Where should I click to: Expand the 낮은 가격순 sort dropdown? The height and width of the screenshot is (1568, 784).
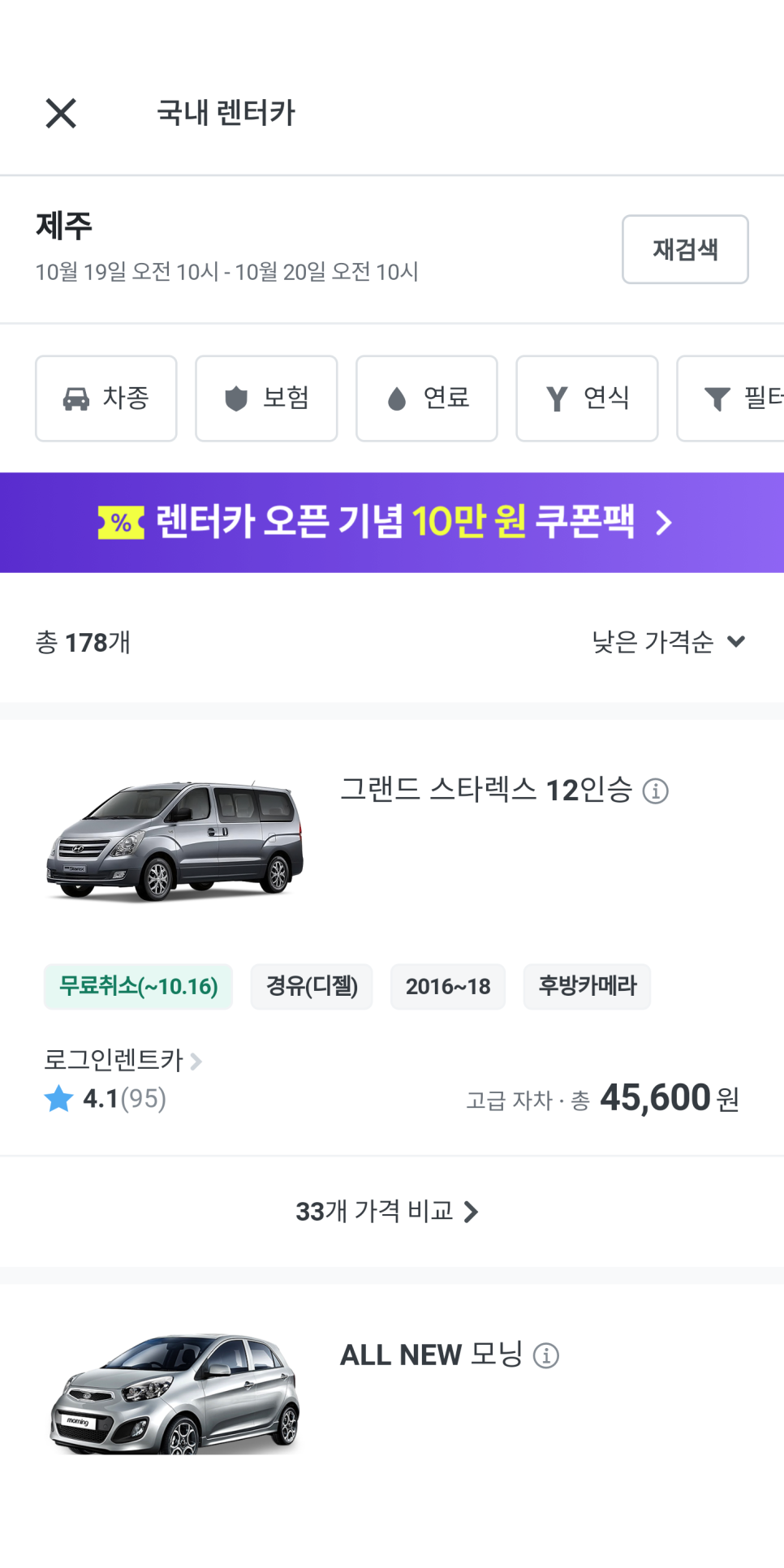[669, 642]
